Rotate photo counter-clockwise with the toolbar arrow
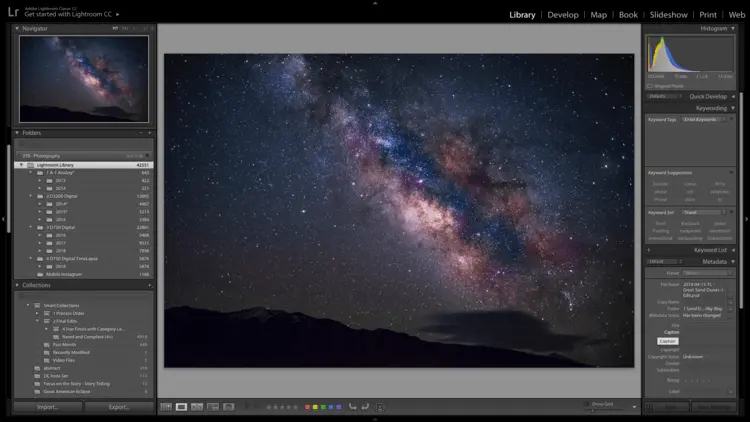750x422 pixels. tap(353, 407)
